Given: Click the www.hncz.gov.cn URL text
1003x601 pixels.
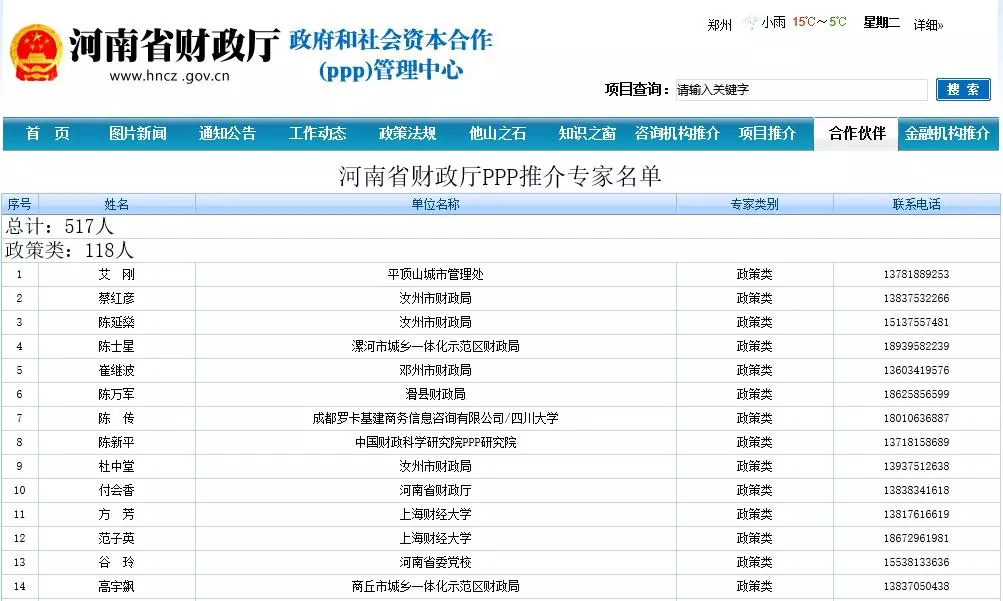Looking at the screenshot, I should (170, 76).
